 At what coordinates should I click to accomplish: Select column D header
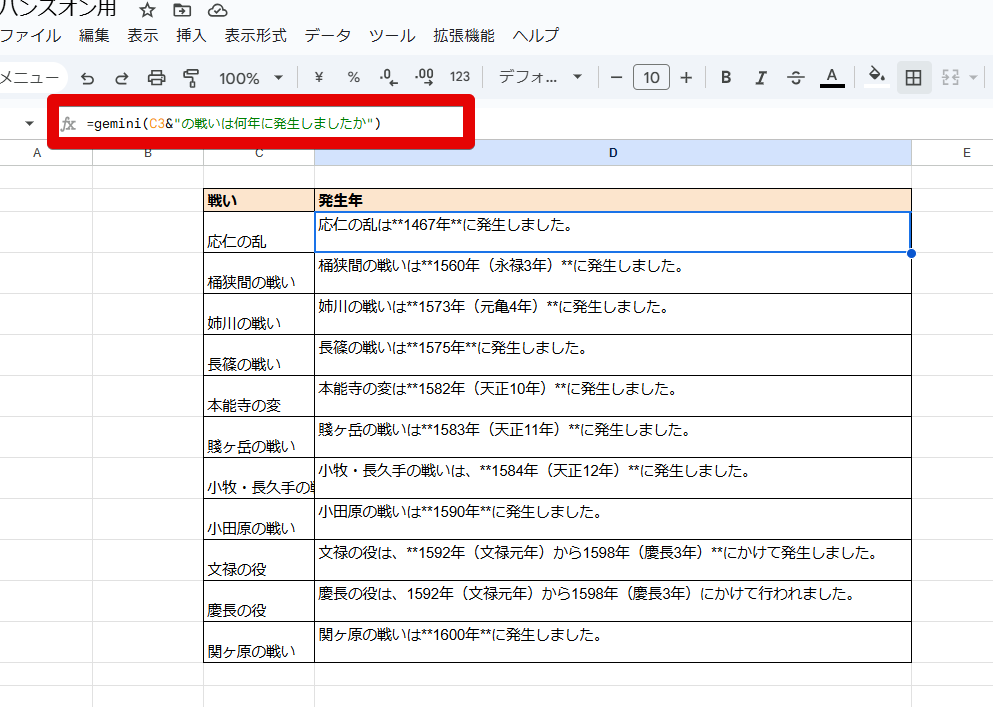[x=613, y=153]
